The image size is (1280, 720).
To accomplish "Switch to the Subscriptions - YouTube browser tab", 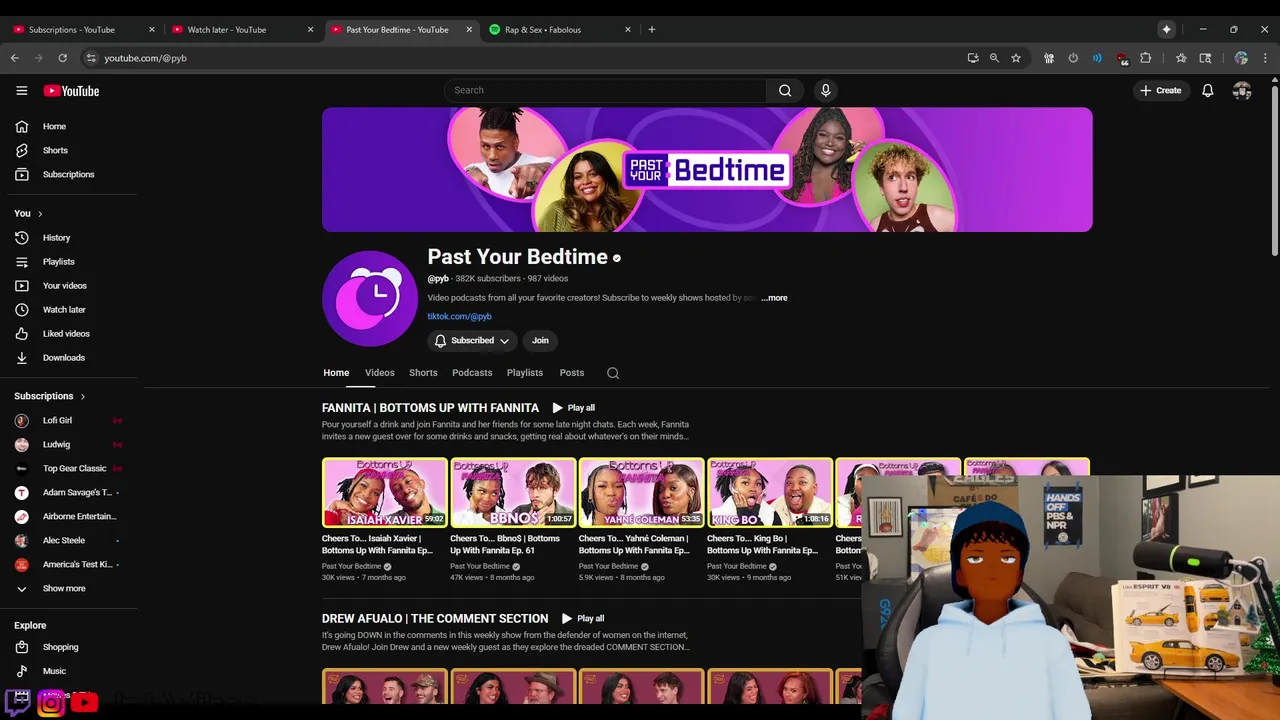I will click(x=82, y=29).
